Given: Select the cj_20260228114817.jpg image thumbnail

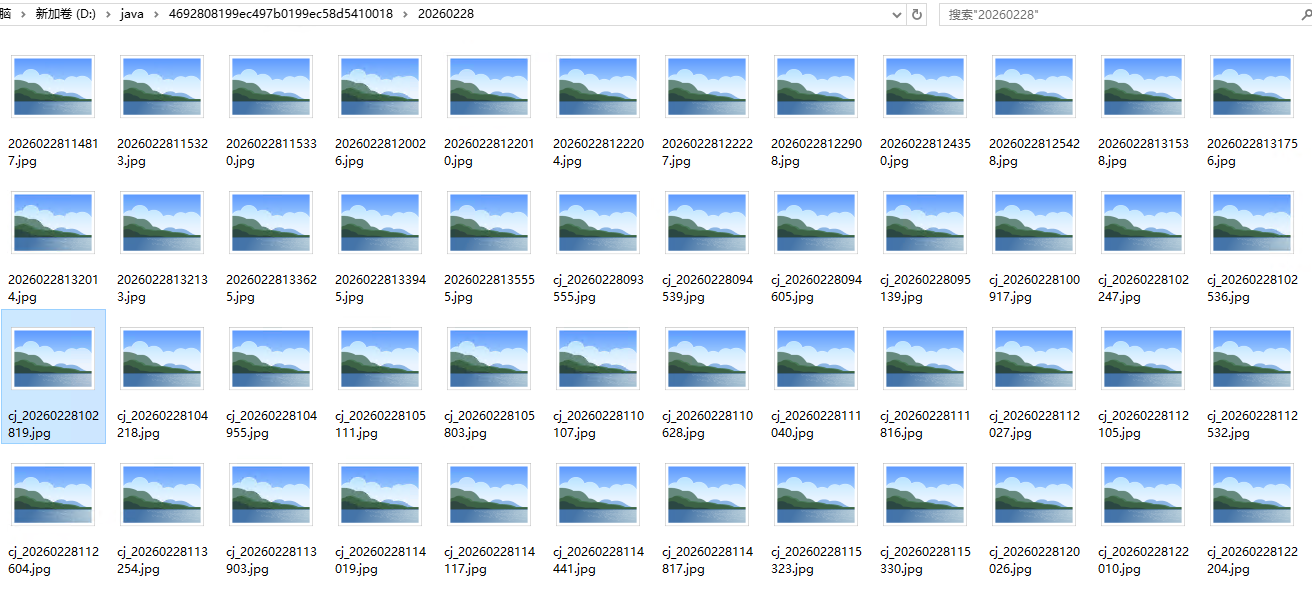Looking at the screenshot, I should (707, 495).
